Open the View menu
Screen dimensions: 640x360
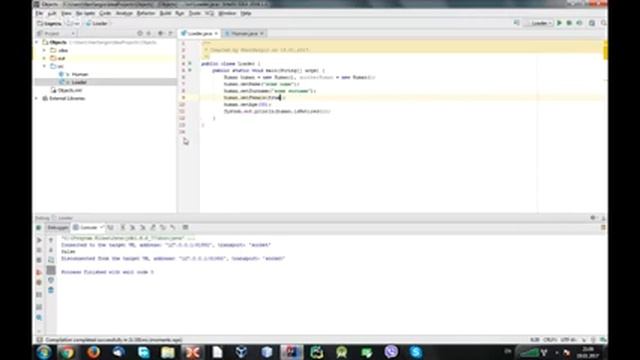pyautogui.click(x=66, y=13)
